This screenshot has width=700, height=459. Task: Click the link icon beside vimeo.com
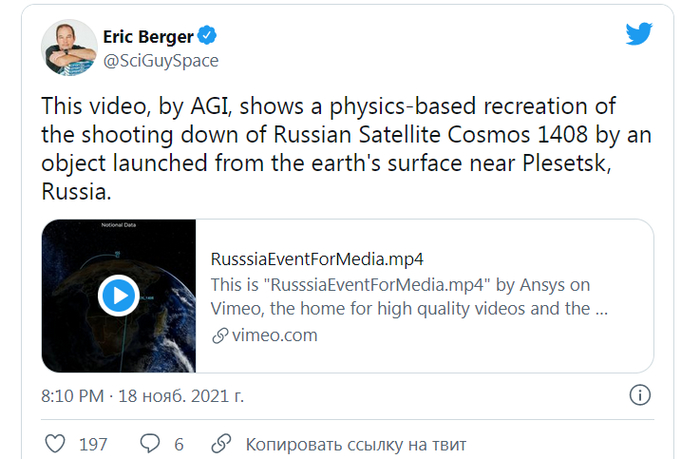coord(220,335)
